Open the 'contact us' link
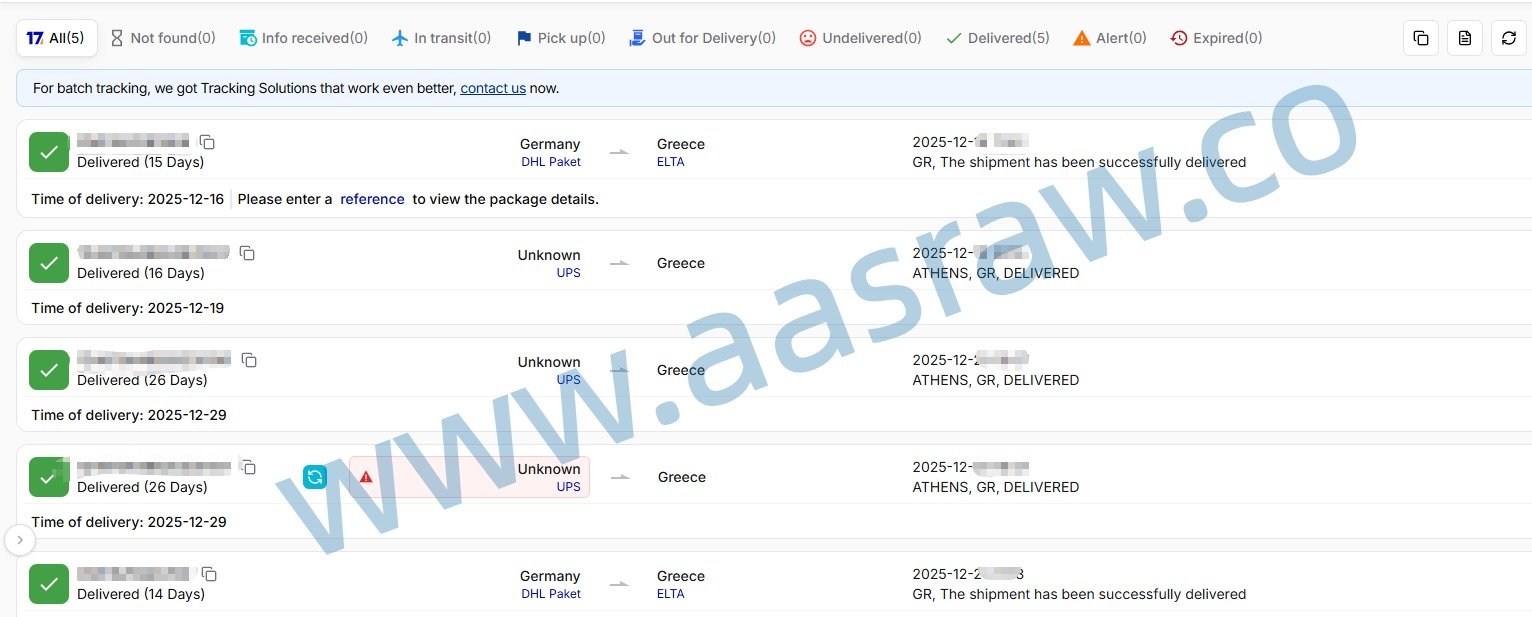The height and width of the screenshot is (617, 1532). click(492, 88)
